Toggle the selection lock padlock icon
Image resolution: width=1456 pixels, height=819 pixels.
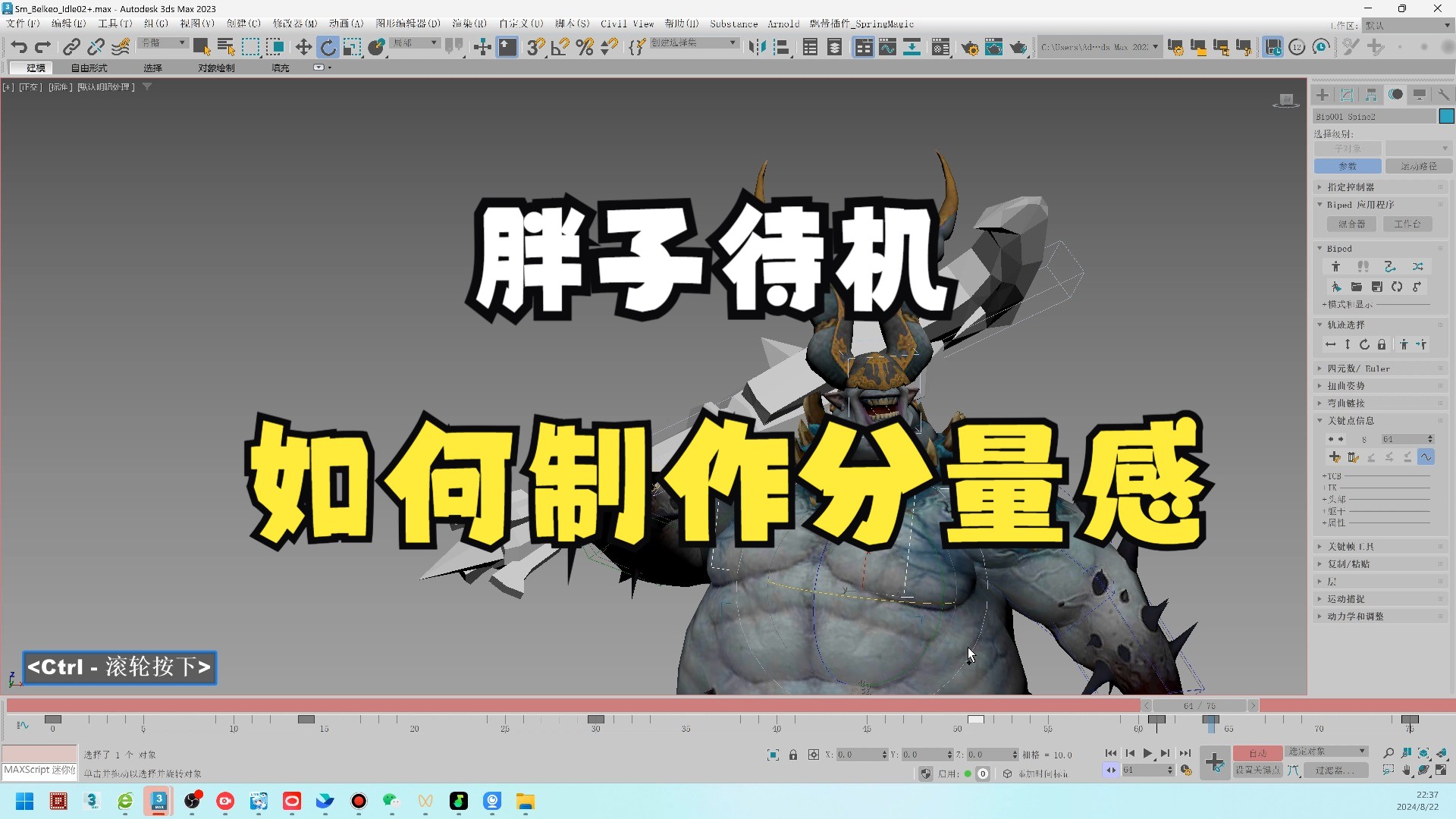coord(793,755)
